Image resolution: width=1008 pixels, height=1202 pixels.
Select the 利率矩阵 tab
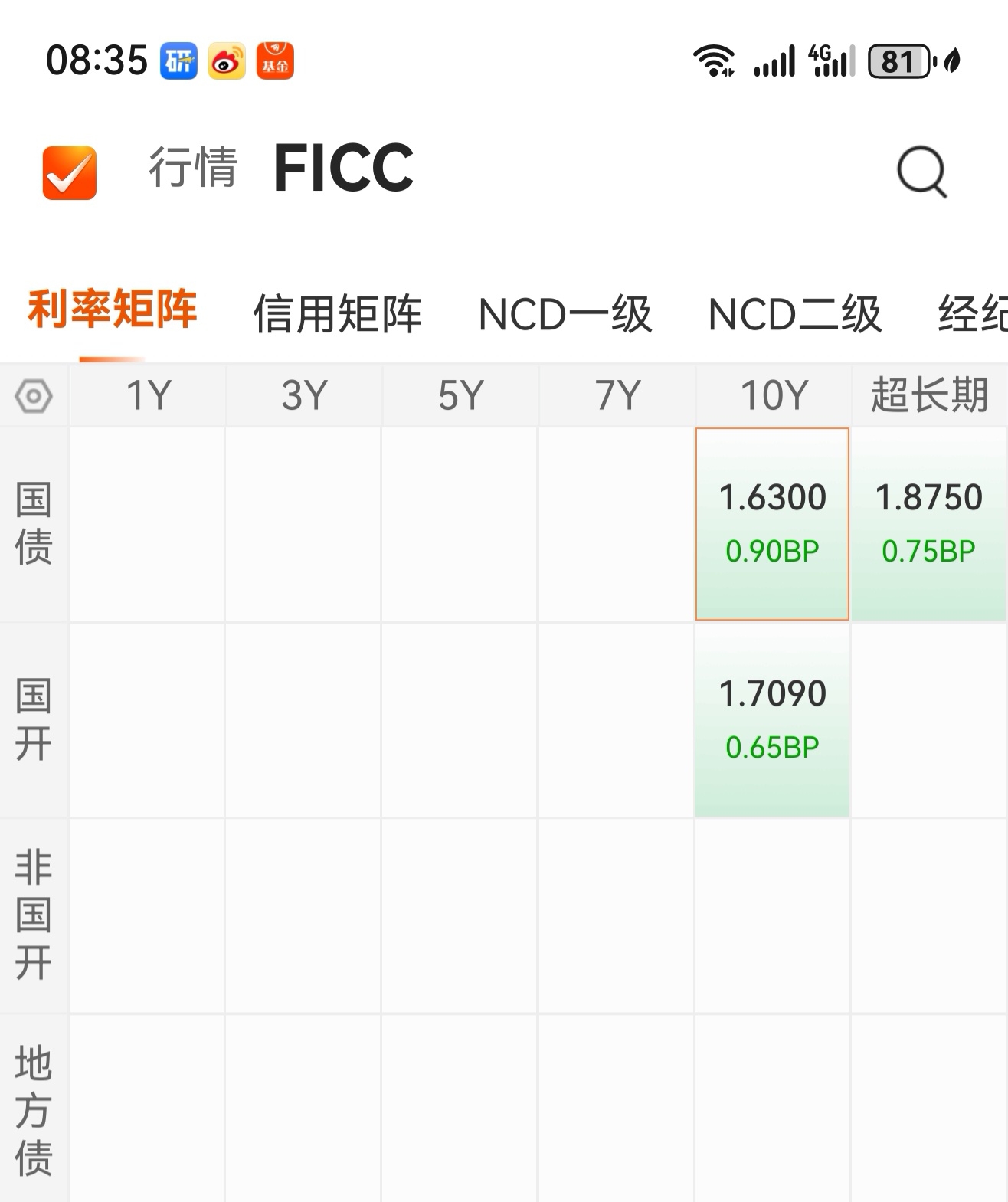113,310
